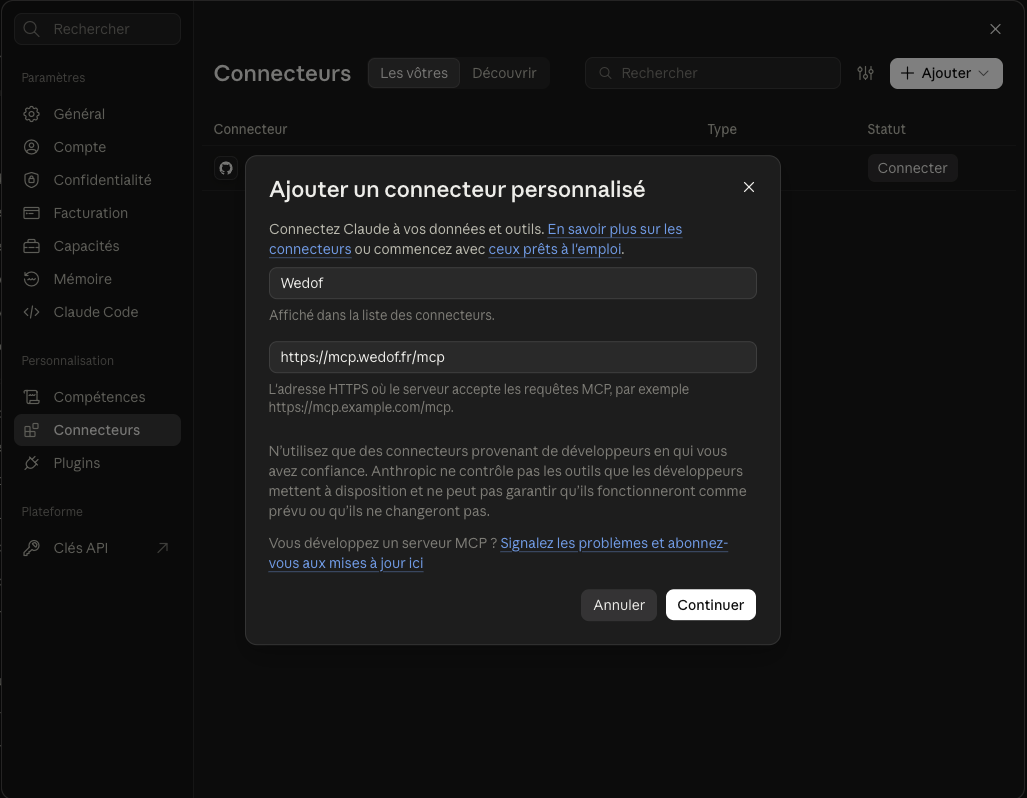The height and width of the screenshot is (798, 1027).
Task: Open the Général settings gear icon
Action: pyautogui.click(x=31, y=114)
